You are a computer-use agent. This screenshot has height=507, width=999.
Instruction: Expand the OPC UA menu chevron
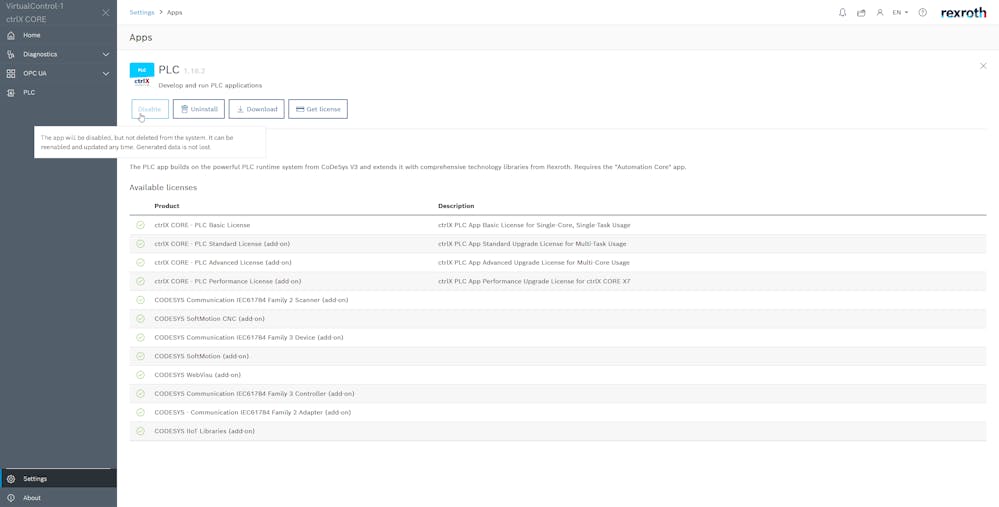coord(106,73)
